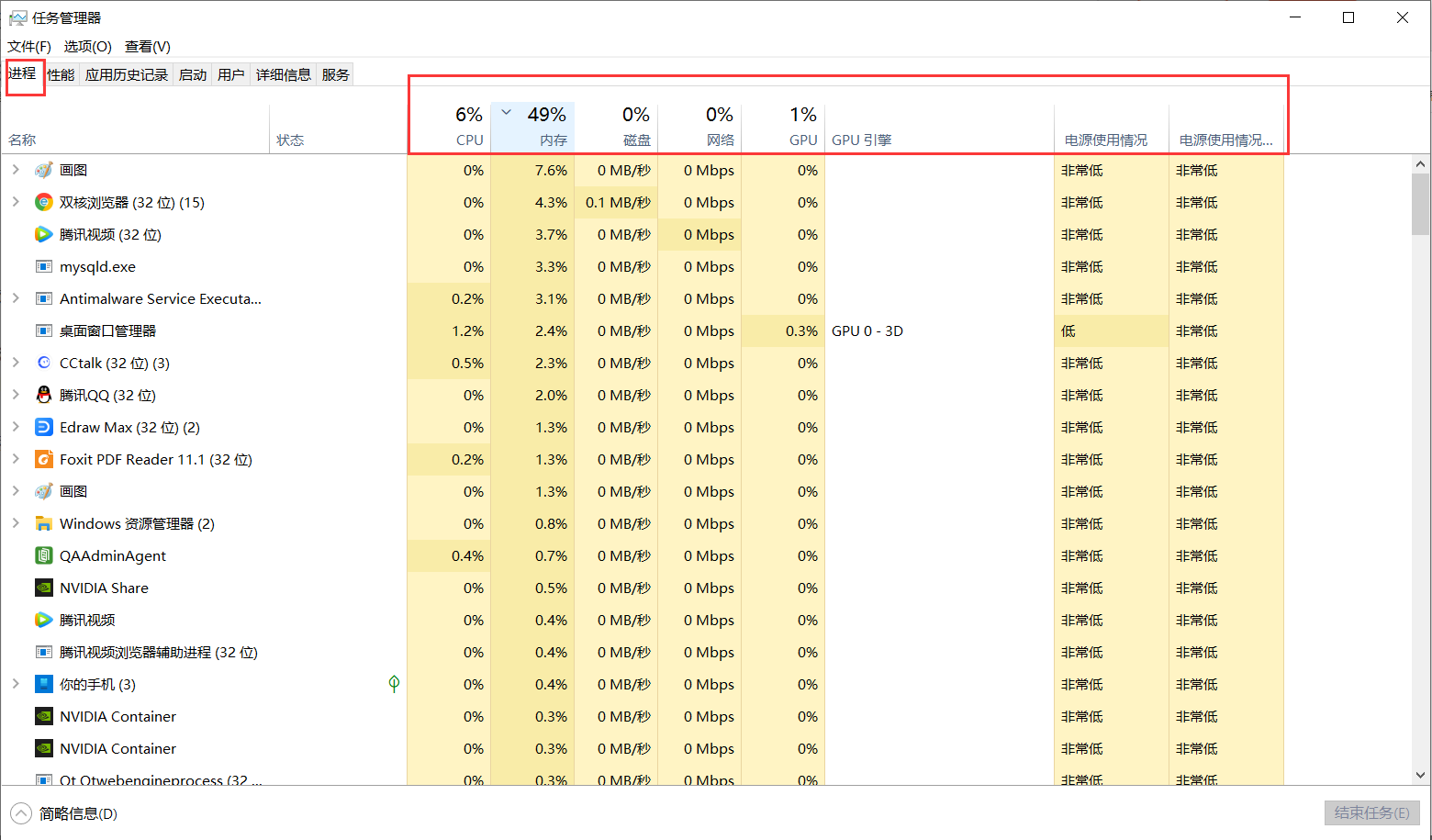The height and width of the screenshot is (840, 1432).
Task: Expand the Foxit PDF Reader 11.1 group
Action: pyautogui.click(x=16, y=459)
